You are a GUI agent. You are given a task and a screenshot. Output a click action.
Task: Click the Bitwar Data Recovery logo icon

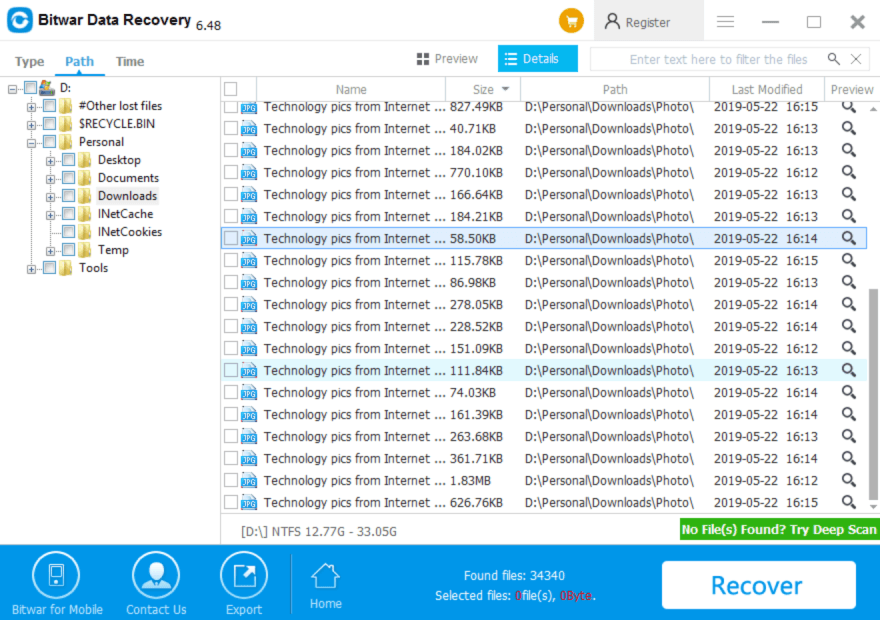coord(20,20)
